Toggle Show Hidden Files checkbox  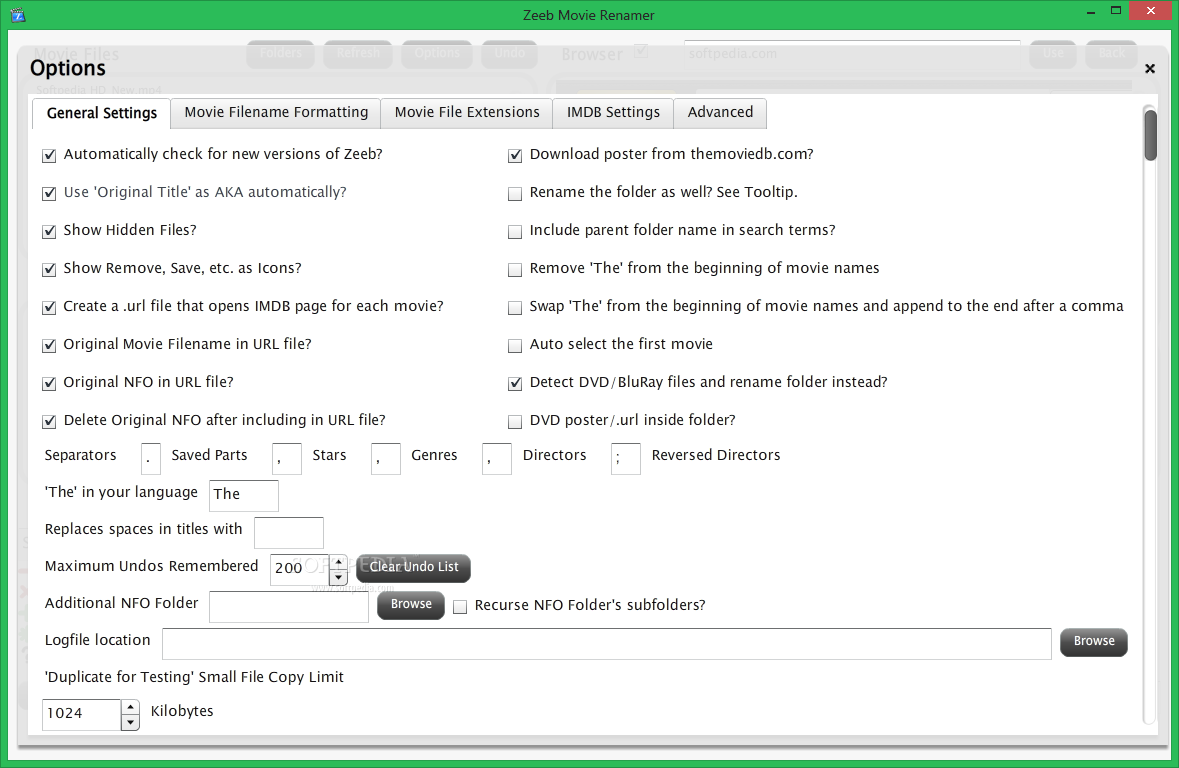(50, 232)
